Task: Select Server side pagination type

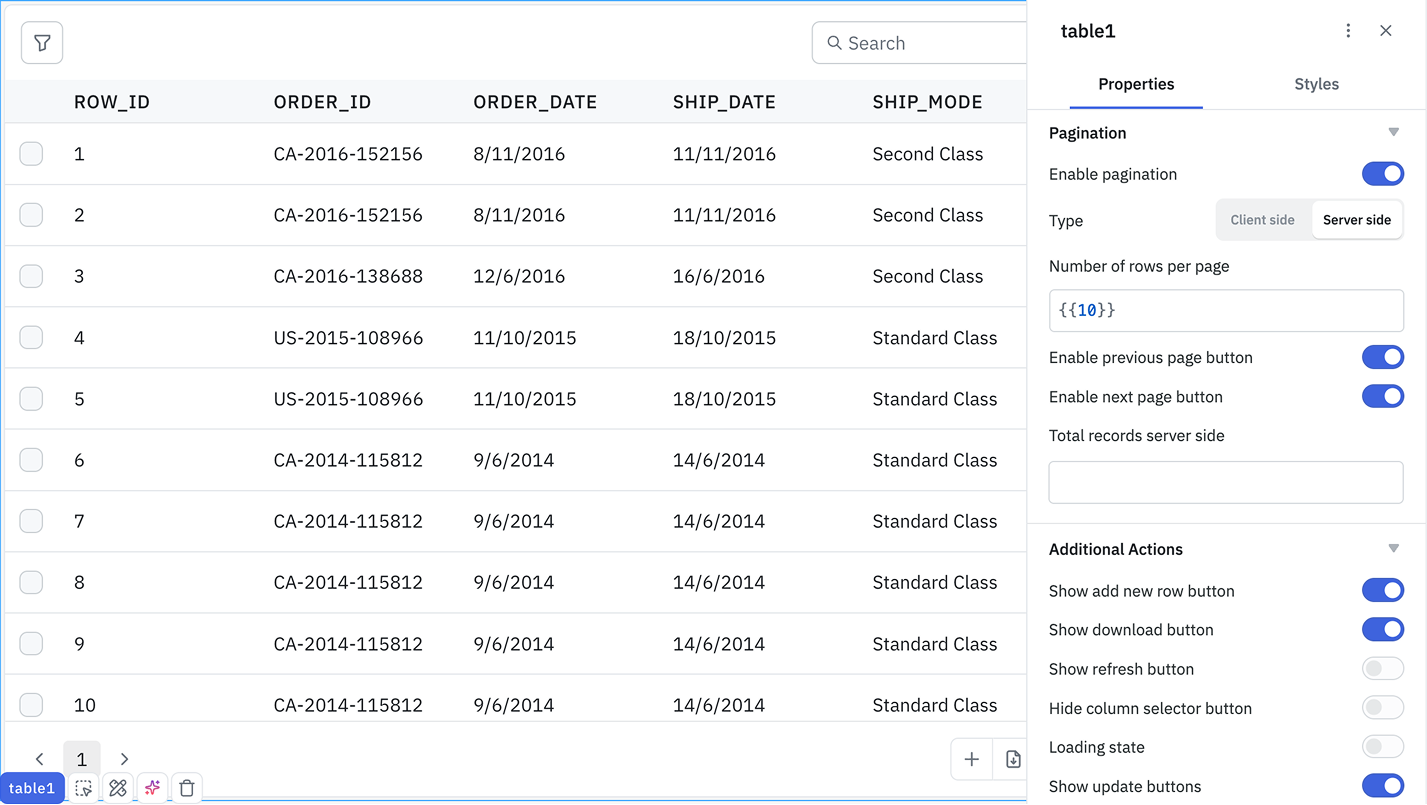Action: pyautogui.click(x=1357, y=220)
